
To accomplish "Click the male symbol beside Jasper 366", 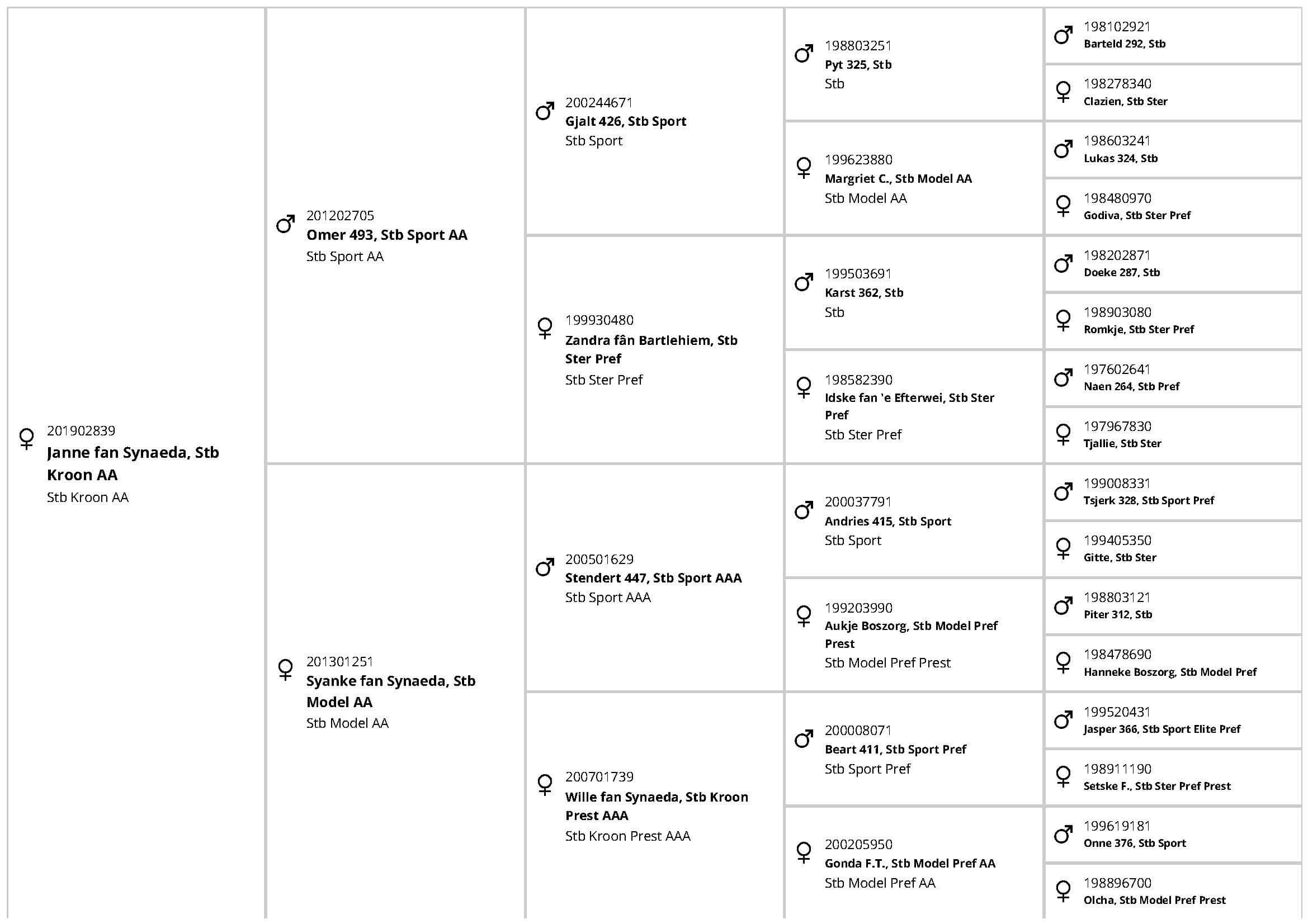I will point(1063,720).
